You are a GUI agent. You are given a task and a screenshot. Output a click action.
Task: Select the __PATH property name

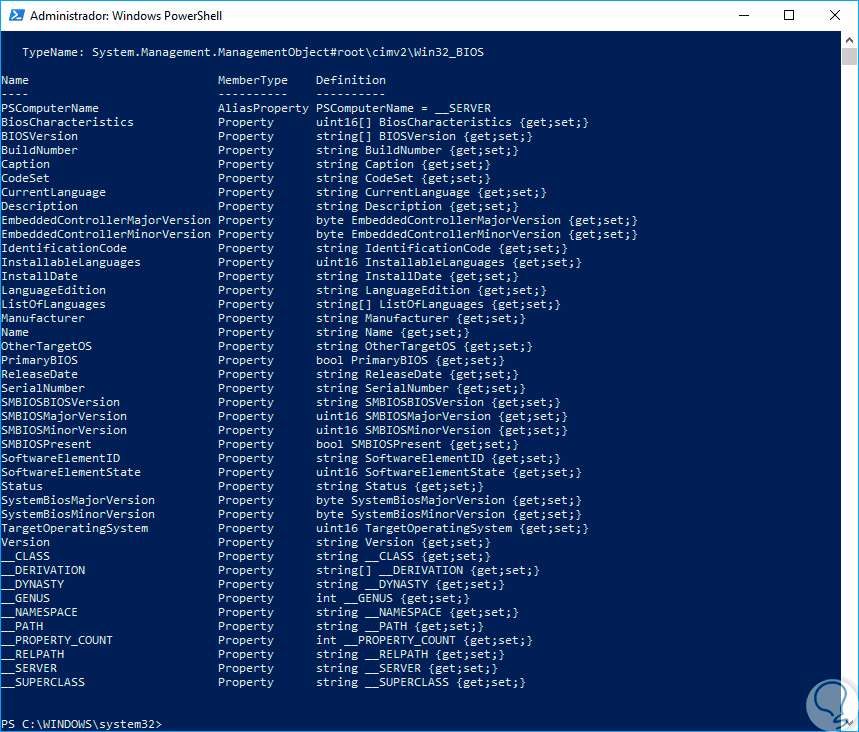click(22, 627)
